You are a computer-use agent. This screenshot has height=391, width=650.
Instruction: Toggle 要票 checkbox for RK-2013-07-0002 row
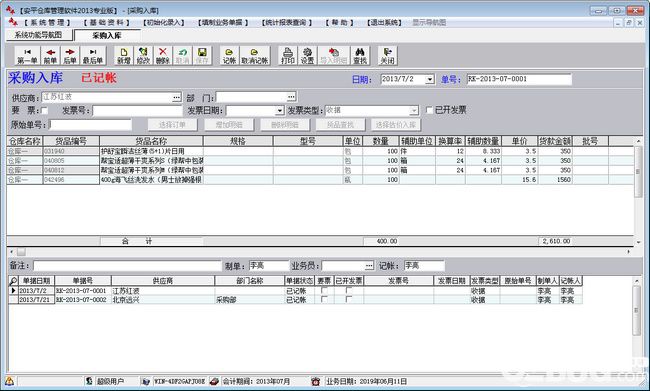324,299
